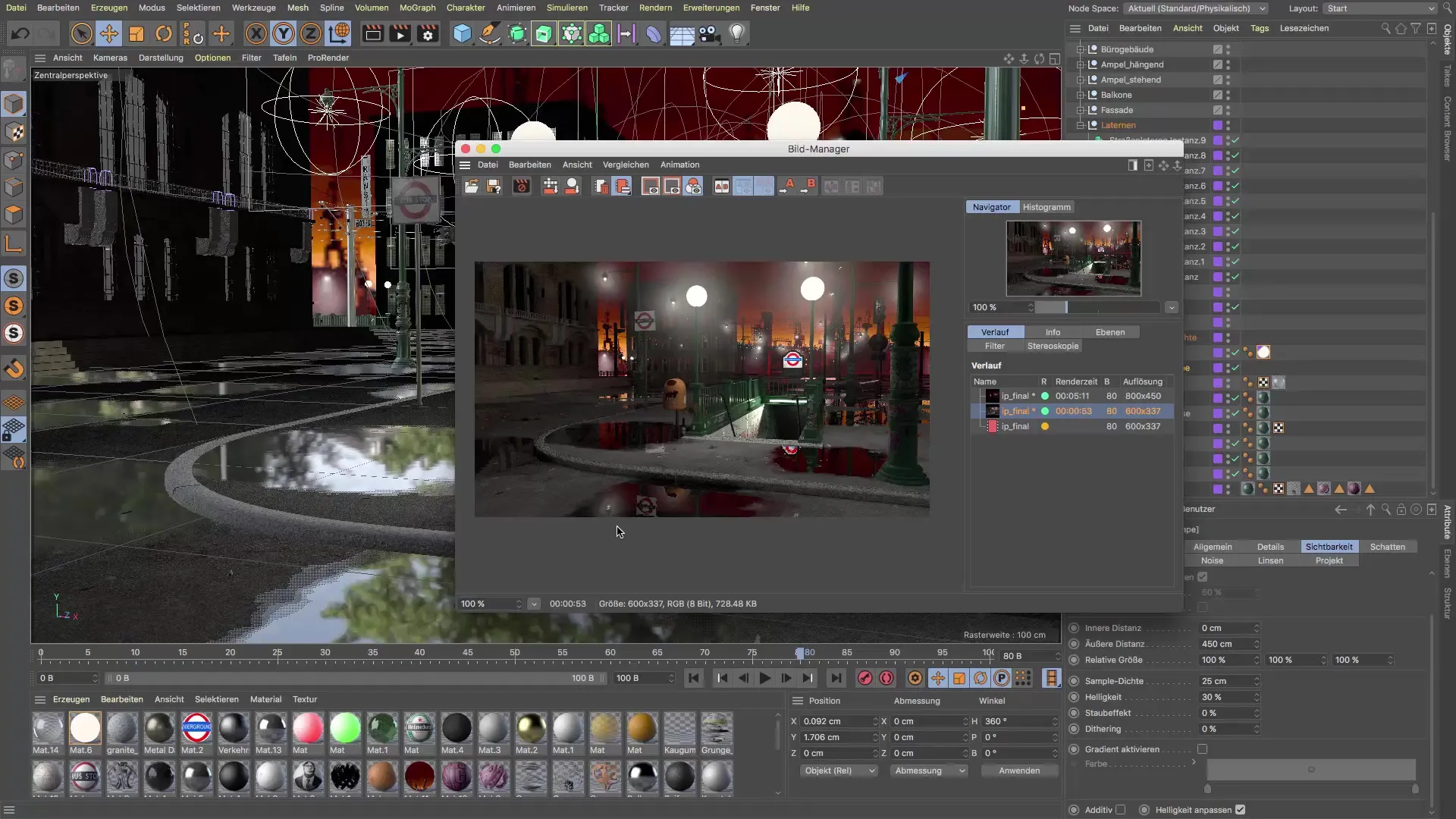Play animation forward

click(x=764, y=678)
